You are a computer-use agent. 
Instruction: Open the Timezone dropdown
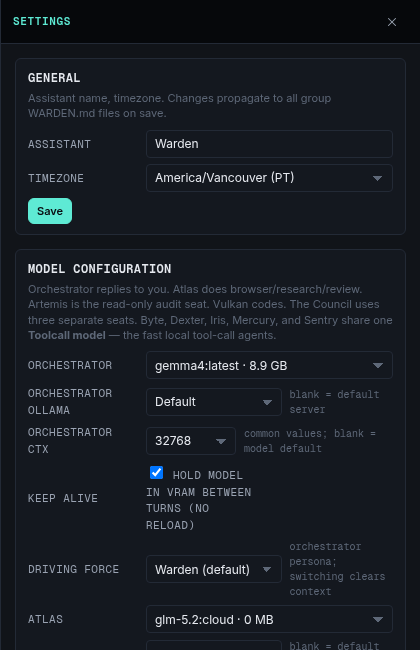(269, 178)
